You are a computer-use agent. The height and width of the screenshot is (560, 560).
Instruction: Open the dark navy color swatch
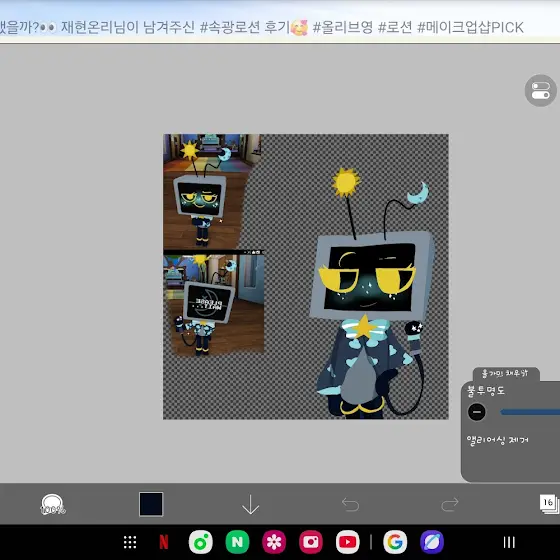[151, 504]
